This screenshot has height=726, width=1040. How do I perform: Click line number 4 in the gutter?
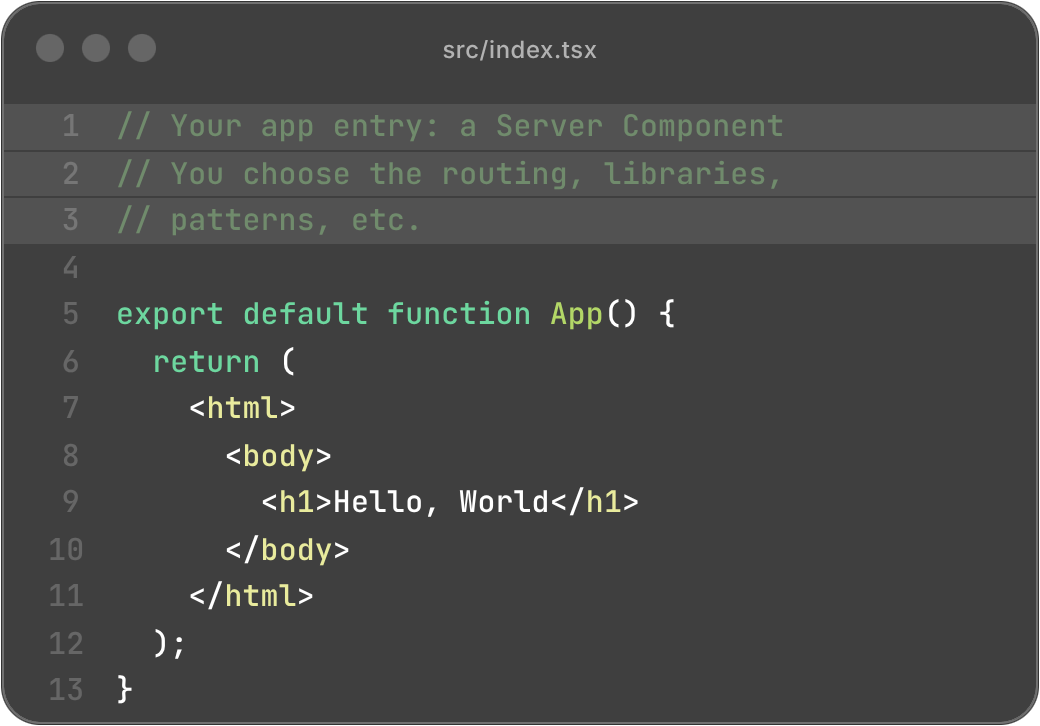tap(70, 267)
